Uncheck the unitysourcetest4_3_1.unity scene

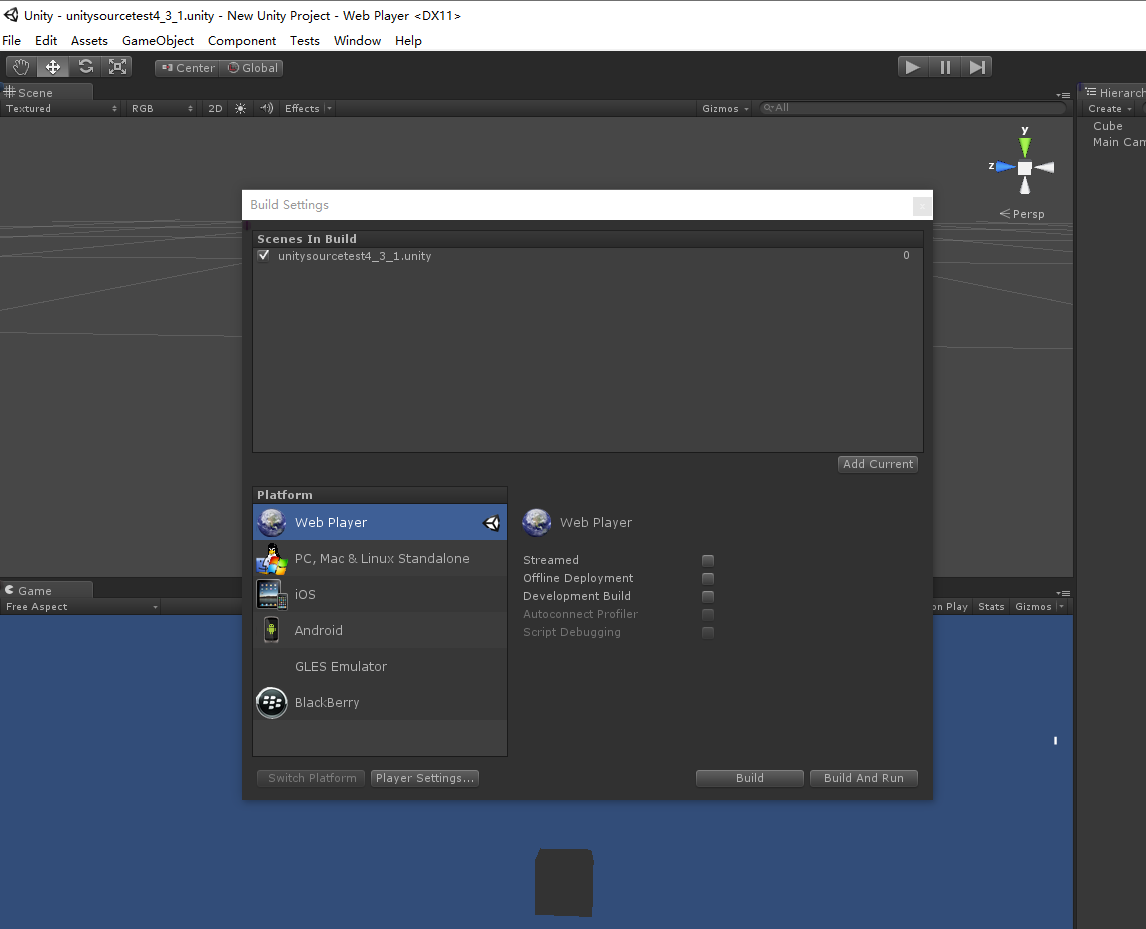[x=263, y=255]
